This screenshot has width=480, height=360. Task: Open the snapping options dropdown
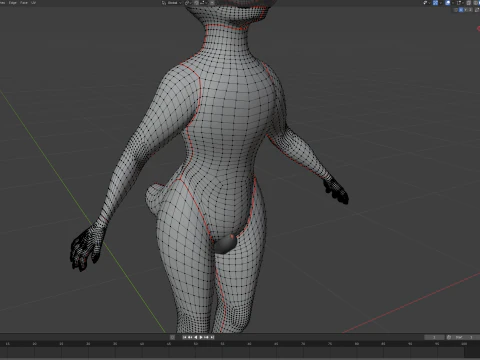tap(204, 3)
